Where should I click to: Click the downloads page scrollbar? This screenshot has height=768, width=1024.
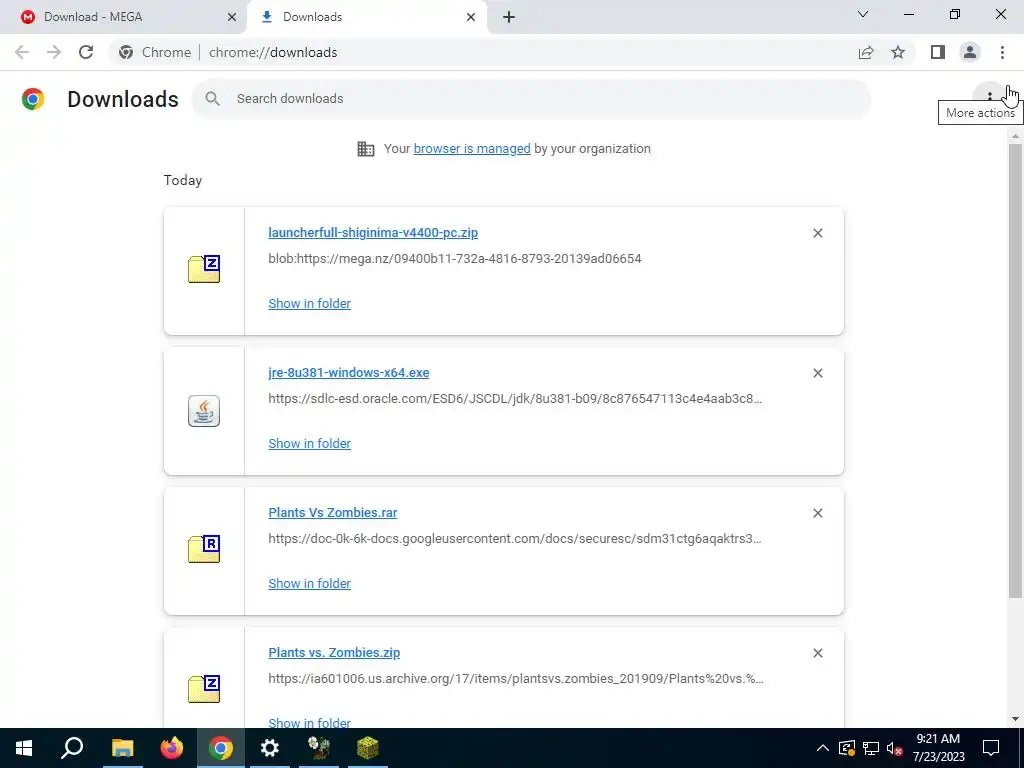click(x=1015, y=370)
